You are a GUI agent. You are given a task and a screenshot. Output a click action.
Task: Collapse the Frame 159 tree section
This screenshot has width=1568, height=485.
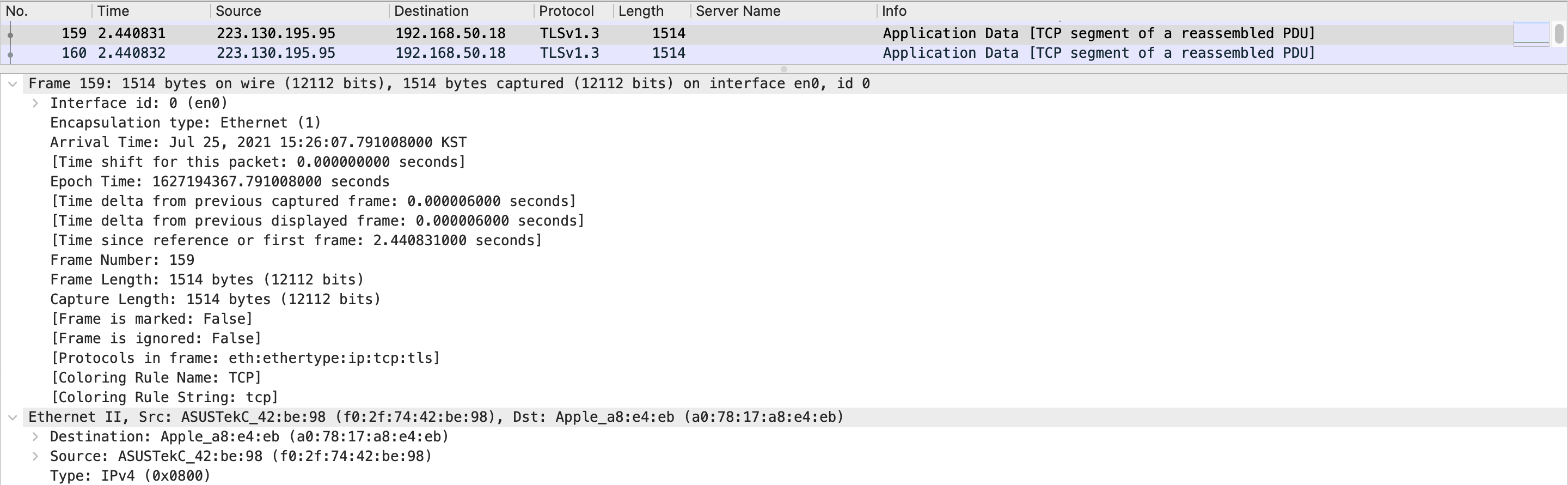(x=12, y=84)
